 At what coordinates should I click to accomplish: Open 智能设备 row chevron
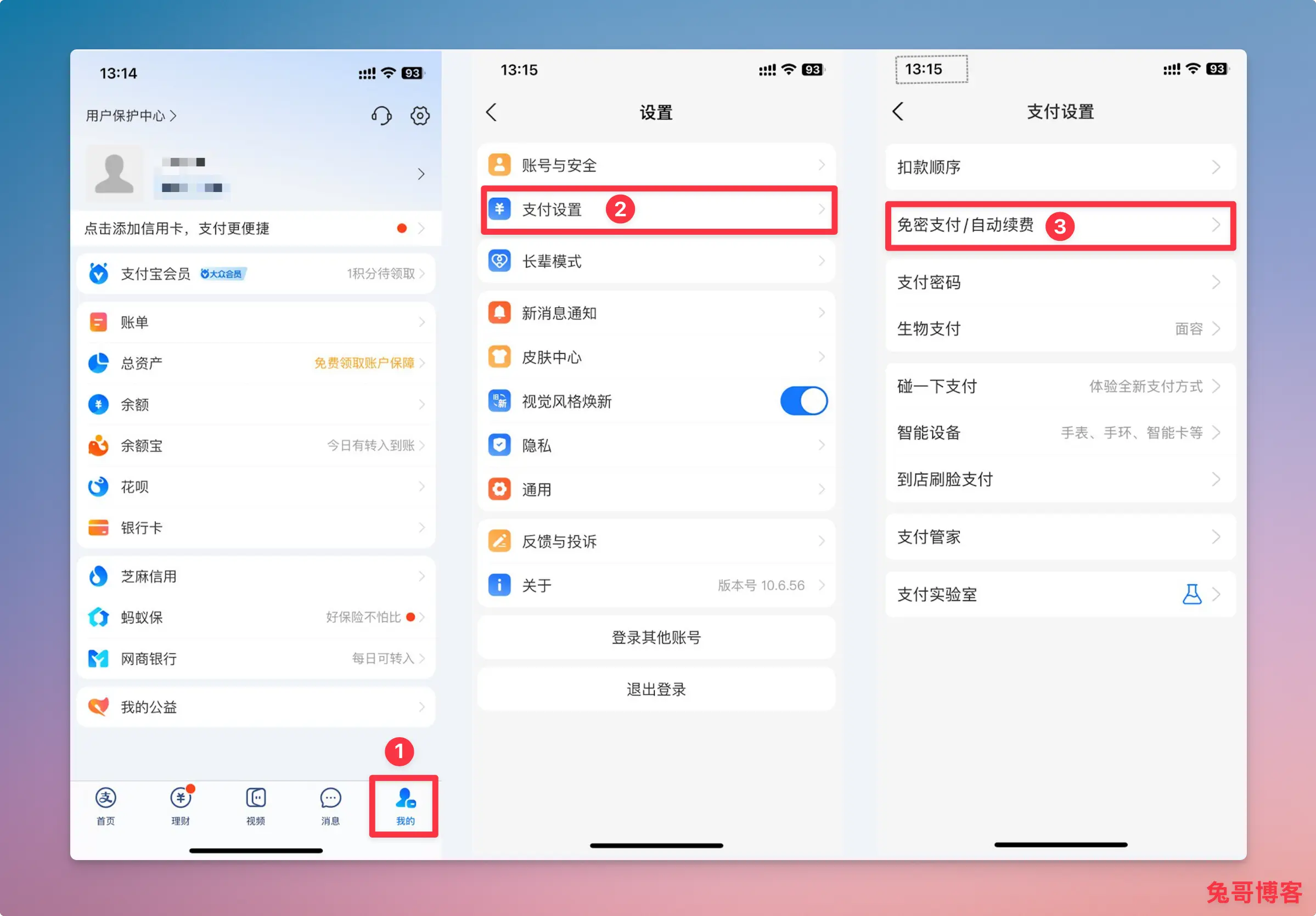pos(1216,433)
